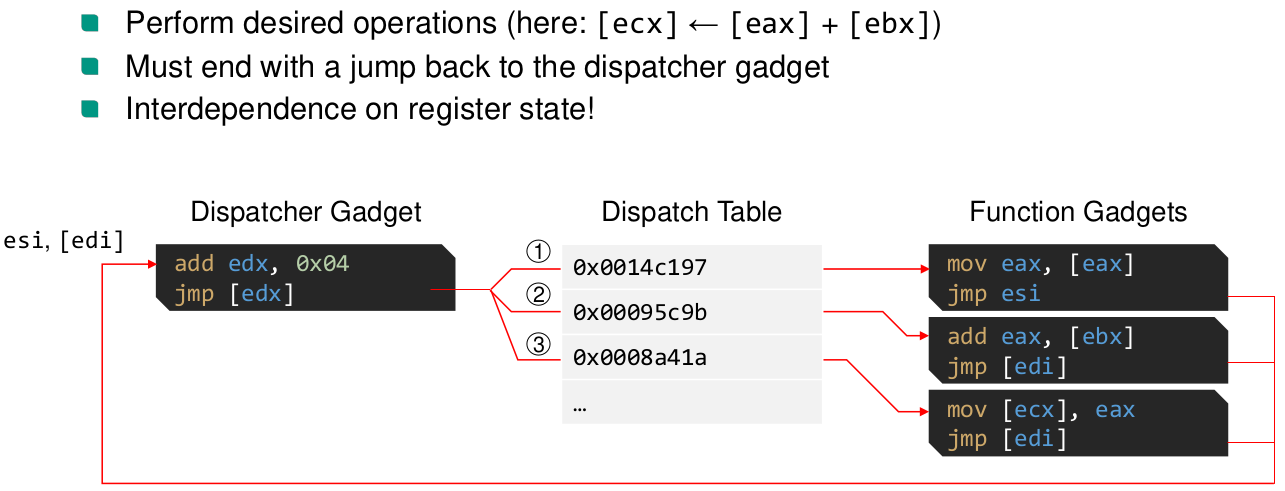
Task: Click the green bullet beside 'Interdependence'
Action: point(91,107)
